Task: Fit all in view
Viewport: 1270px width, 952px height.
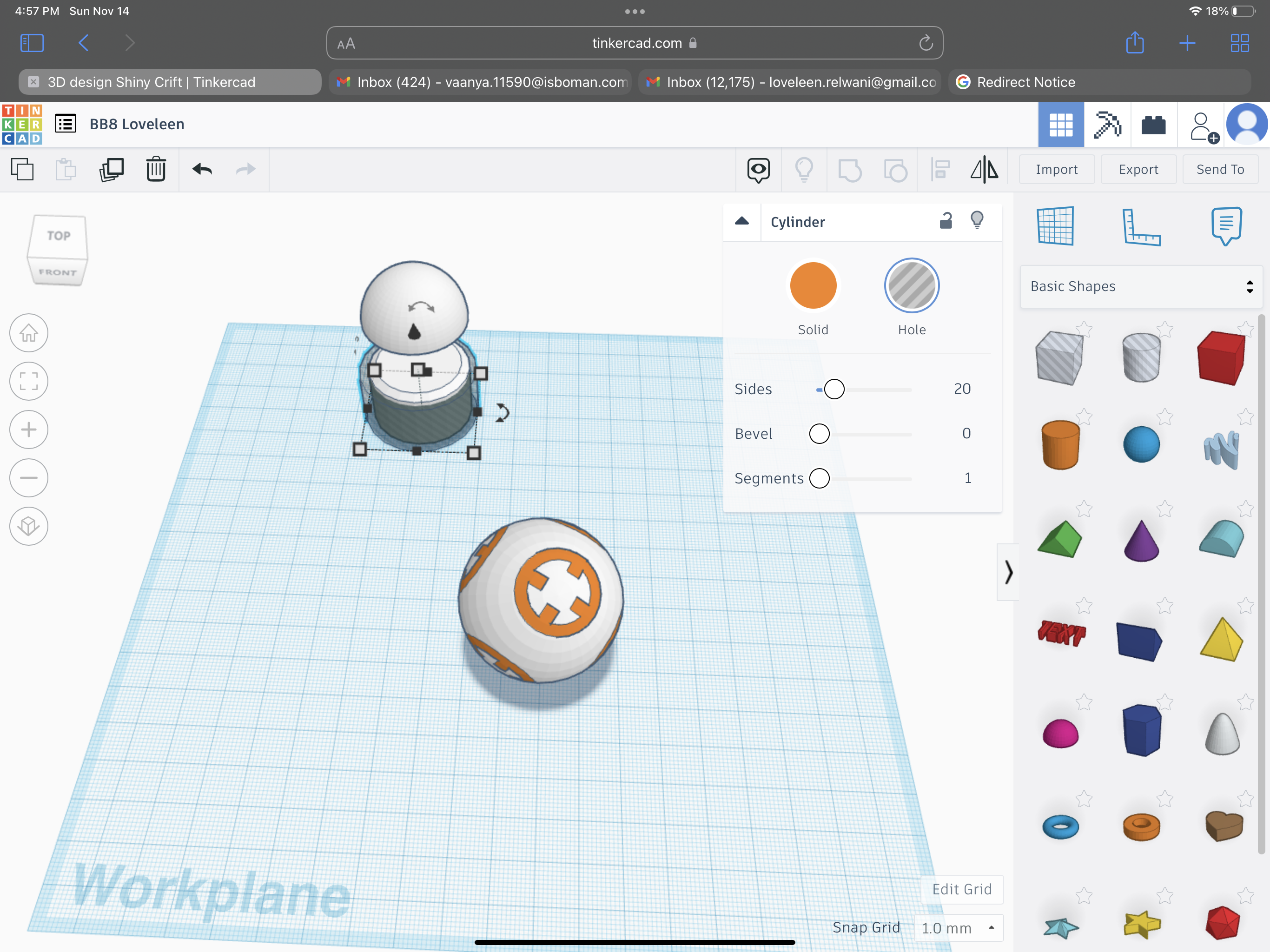Action: 29,381
